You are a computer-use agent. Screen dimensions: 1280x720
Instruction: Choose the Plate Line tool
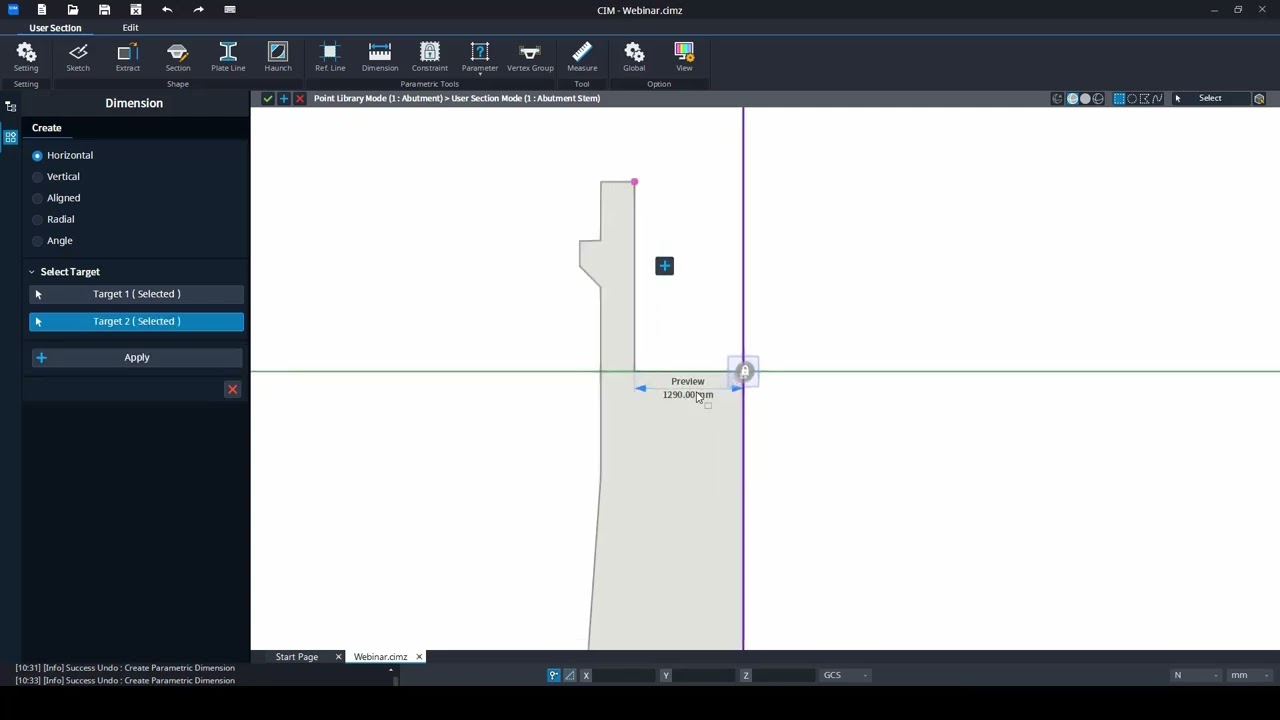pos(228,57)
